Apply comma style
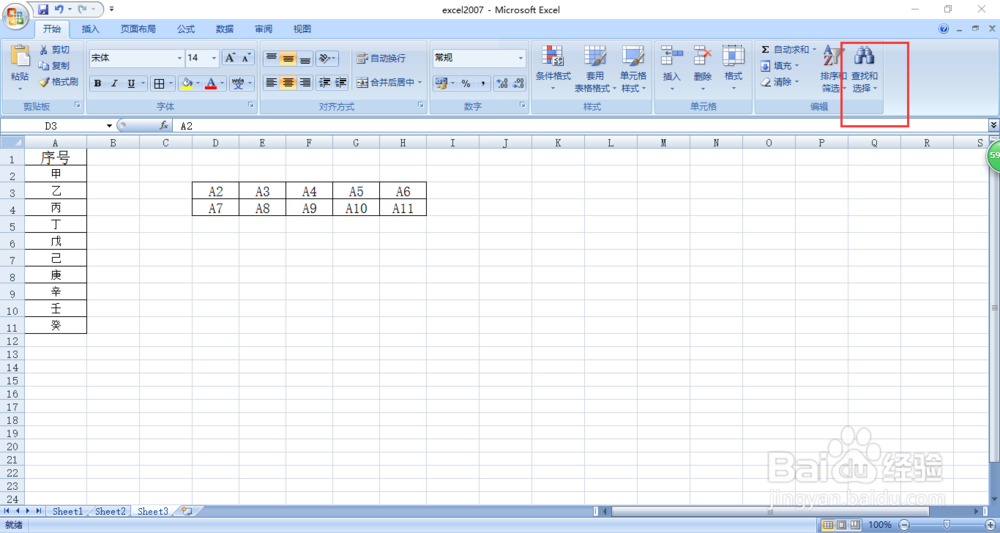The width and height of the screenshot is (1000, 533). [x=483, y=84]
